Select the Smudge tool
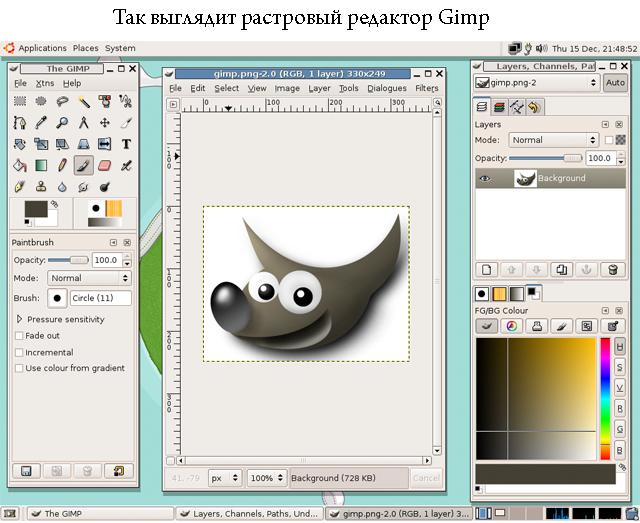640x523 pixels. pos(84,187)
